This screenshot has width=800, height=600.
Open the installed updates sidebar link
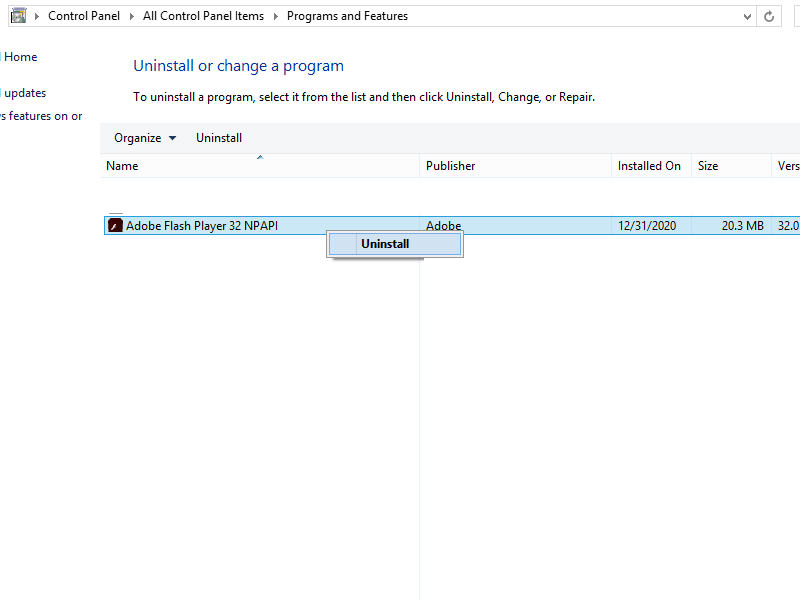click(25, 93)
